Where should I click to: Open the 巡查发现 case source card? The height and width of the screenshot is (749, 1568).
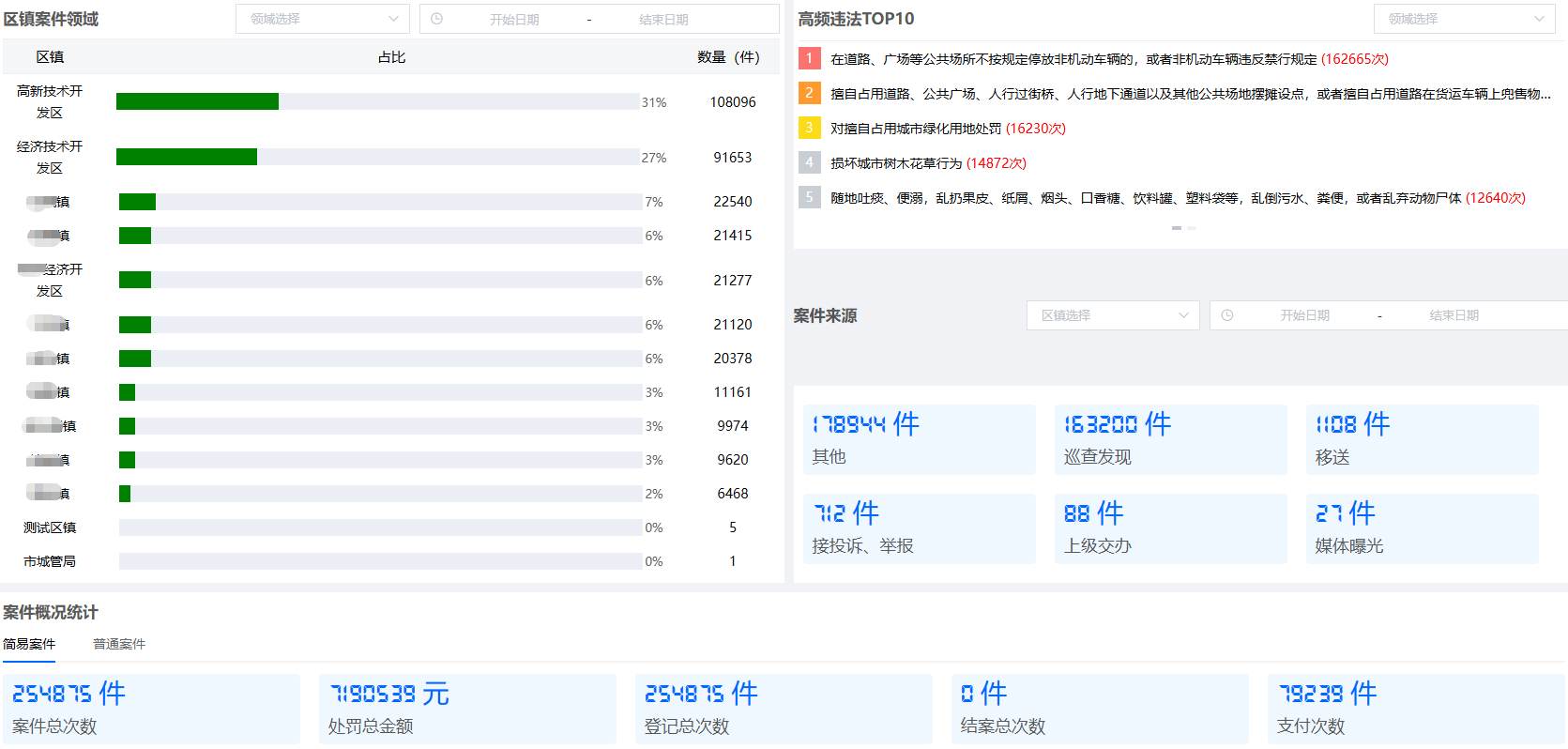(1171, 439)
